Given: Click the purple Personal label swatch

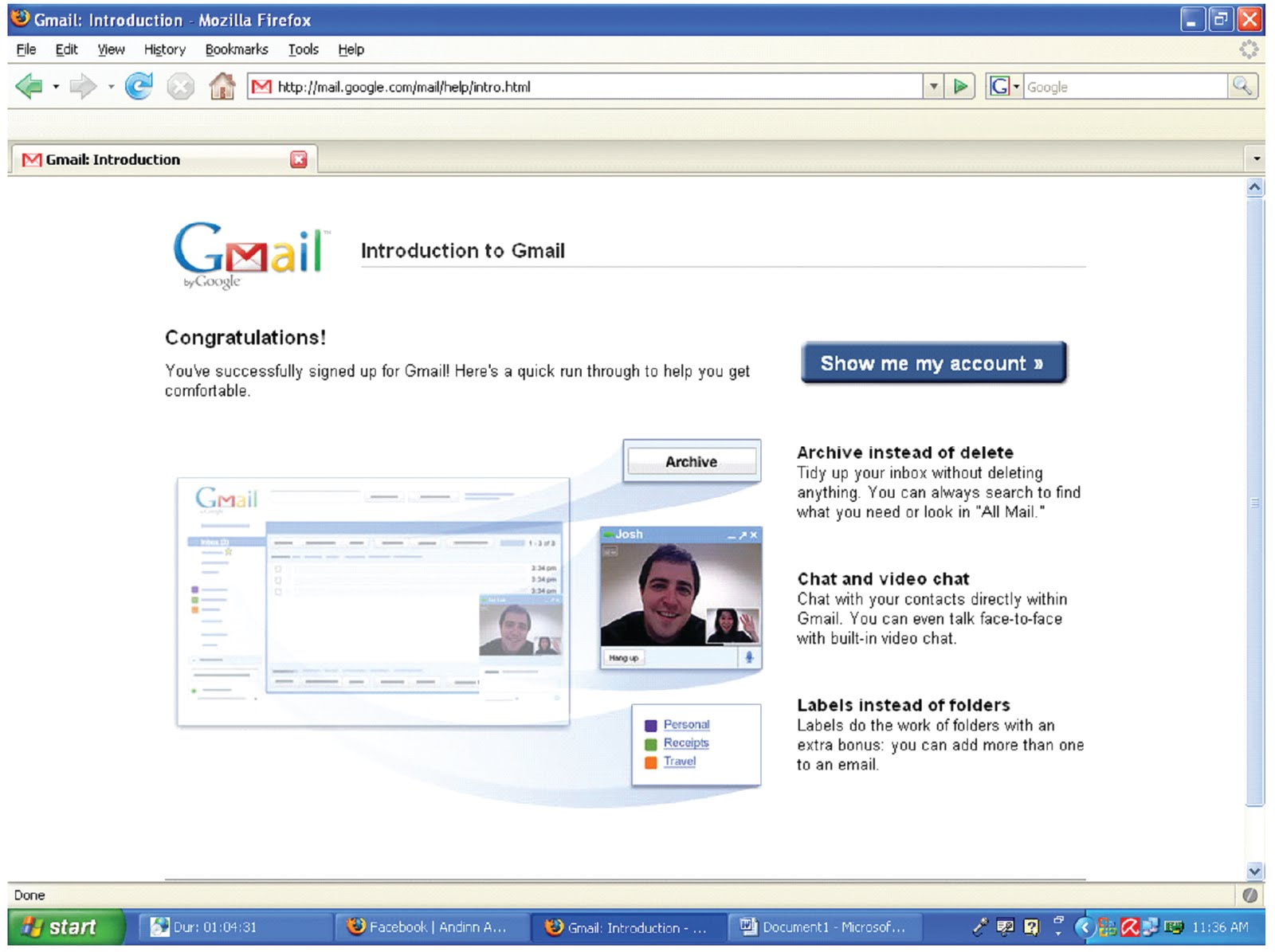Looking at the screenshot, I should tap(650, 725).
